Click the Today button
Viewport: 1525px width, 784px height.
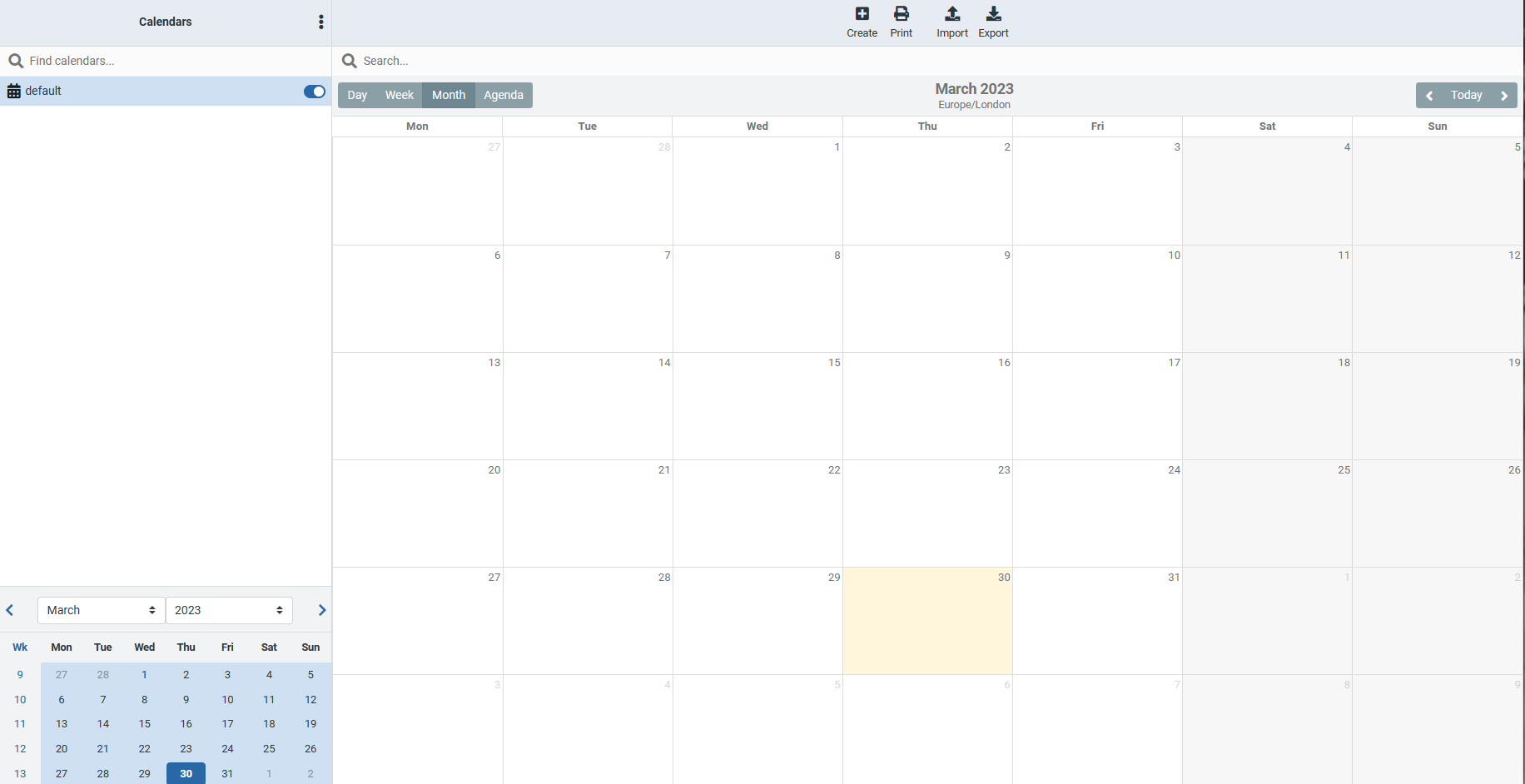click(x=1466, y=95)
